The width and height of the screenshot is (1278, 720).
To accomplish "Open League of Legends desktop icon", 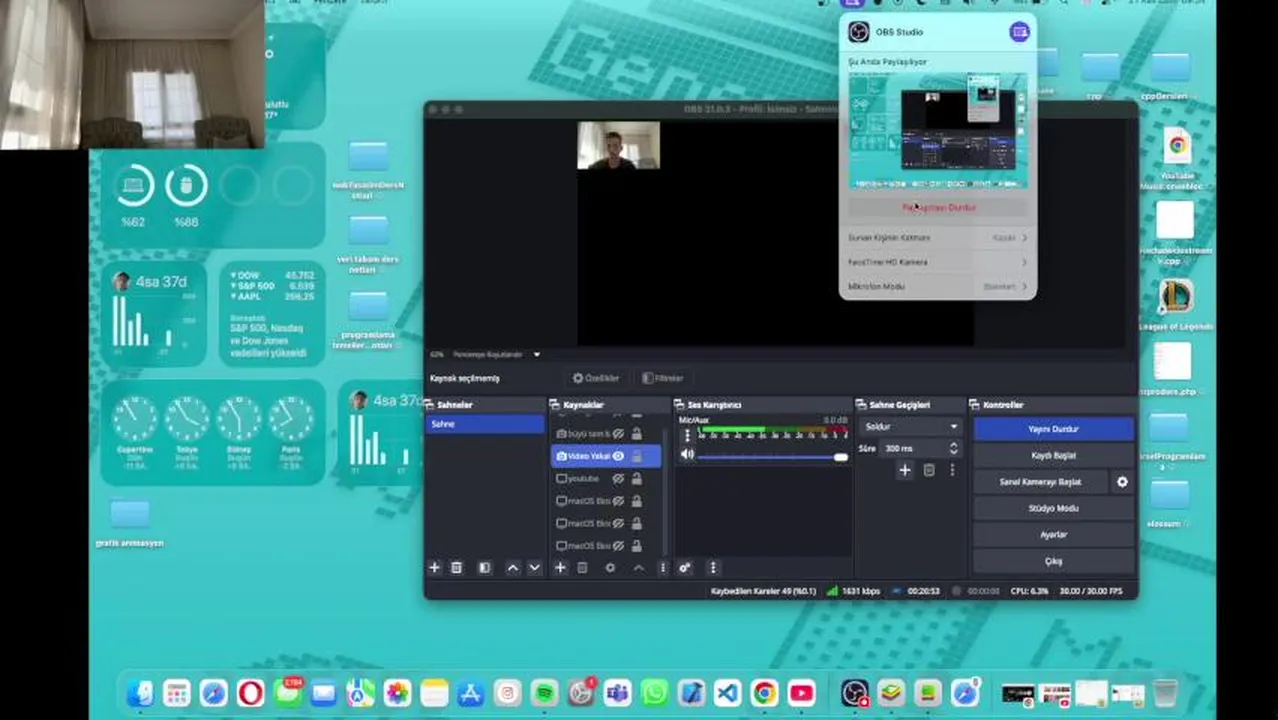I will pyautogui.click(x=1176, y=304).
